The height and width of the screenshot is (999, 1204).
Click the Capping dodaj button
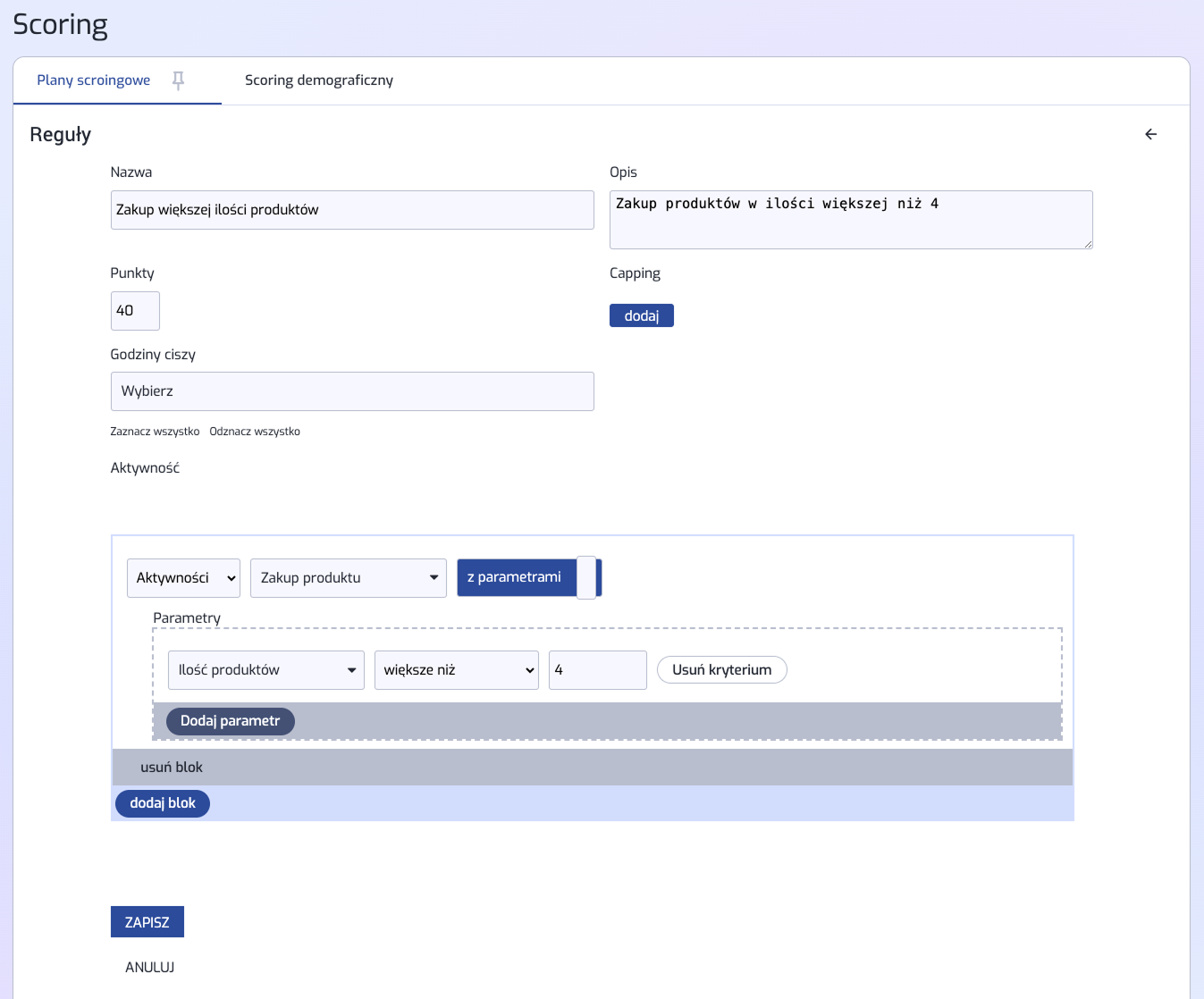click(642, 315)
